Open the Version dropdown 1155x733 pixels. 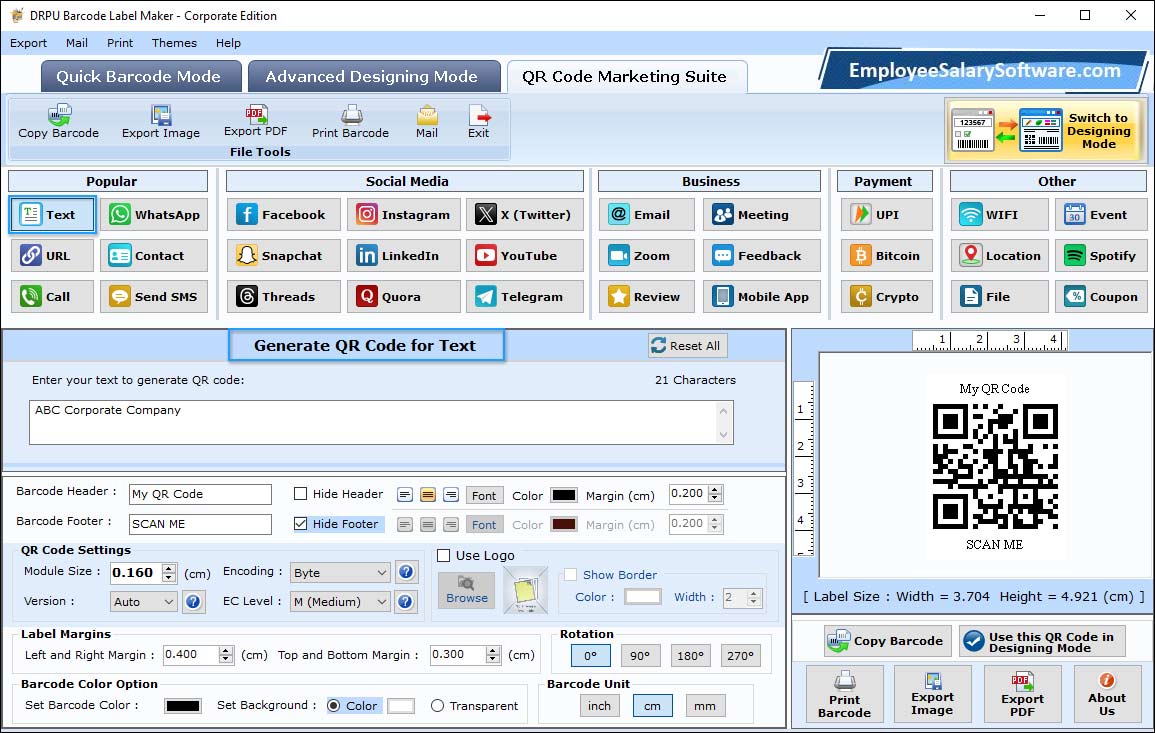point(144,601)
